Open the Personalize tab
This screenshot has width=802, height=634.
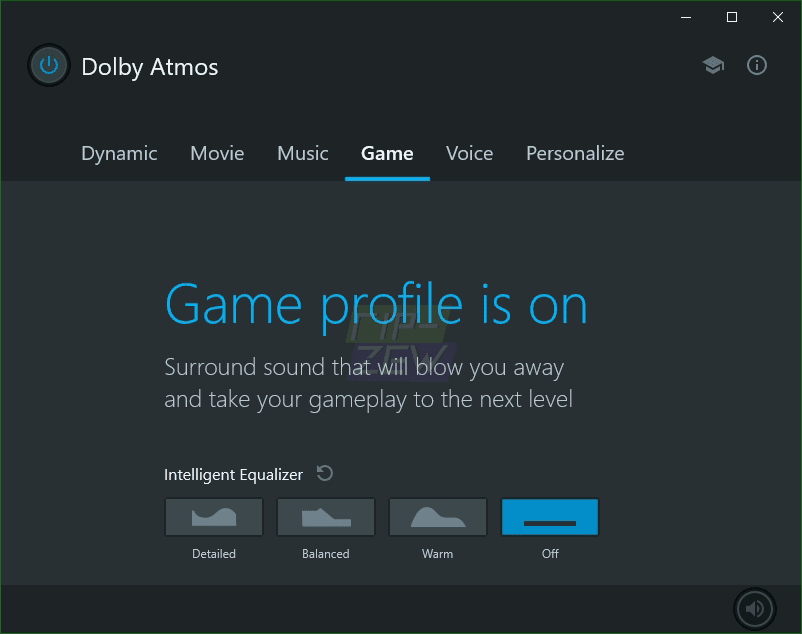(574, 153)
